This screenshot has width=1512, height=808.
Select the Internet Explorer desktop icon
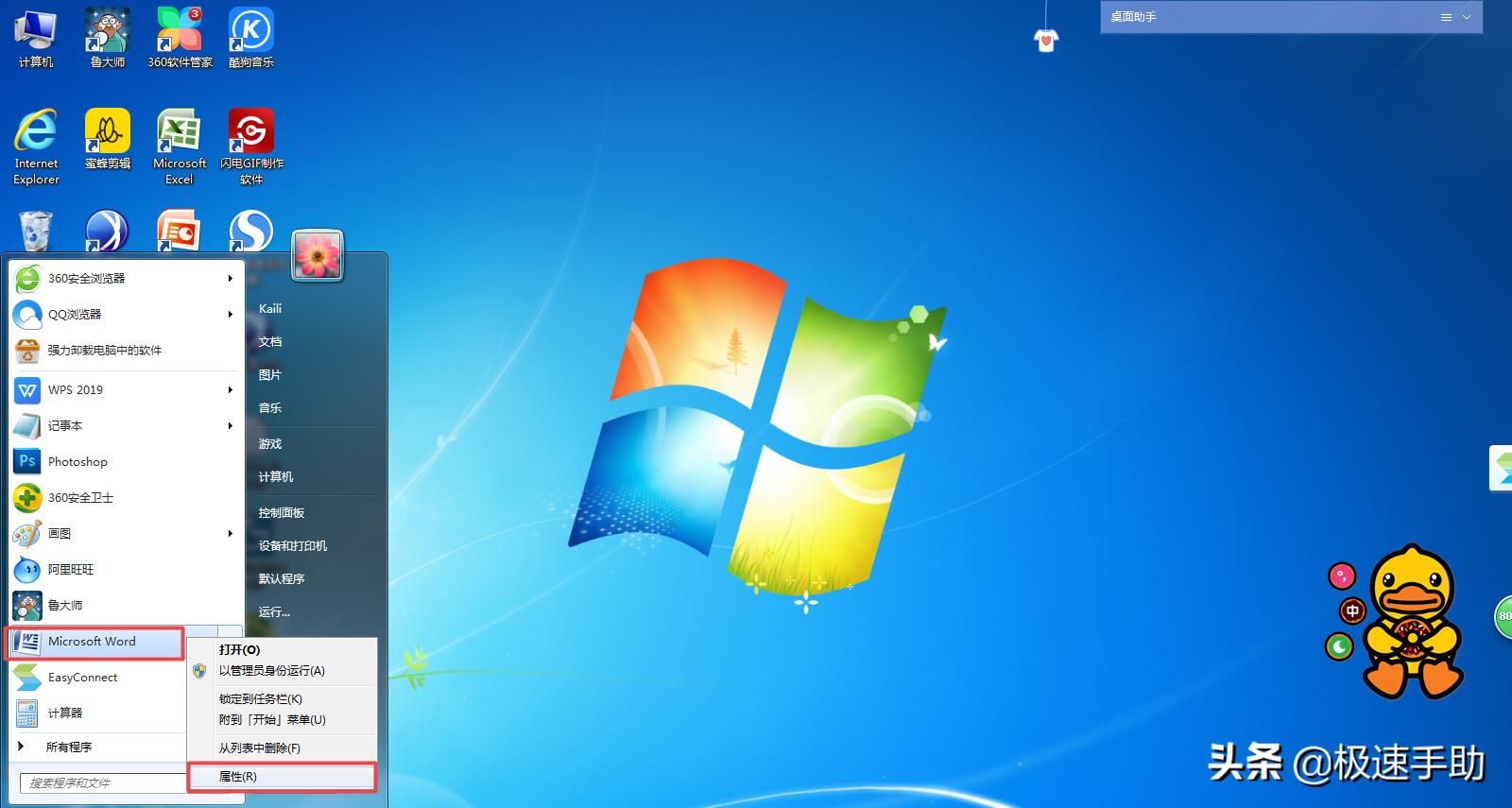point(36,146)
